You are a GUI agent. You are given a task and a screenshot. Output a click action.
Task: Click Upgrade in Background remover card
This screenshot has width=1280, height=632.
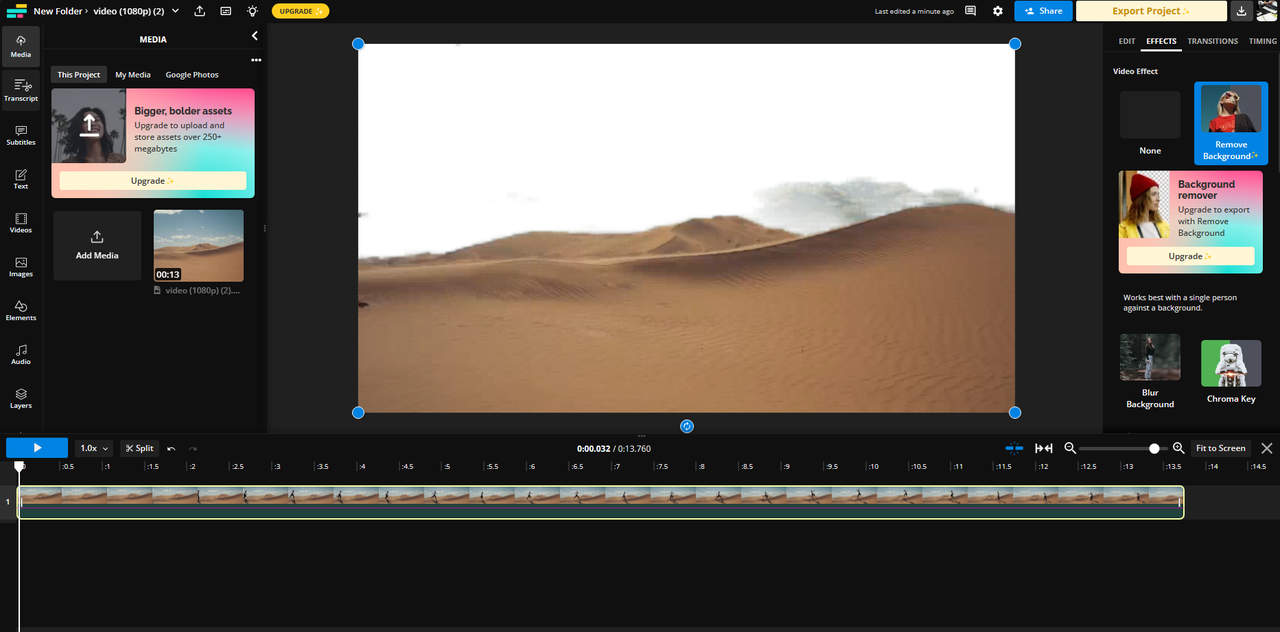pyautogui.click(x=1190, y=256)
